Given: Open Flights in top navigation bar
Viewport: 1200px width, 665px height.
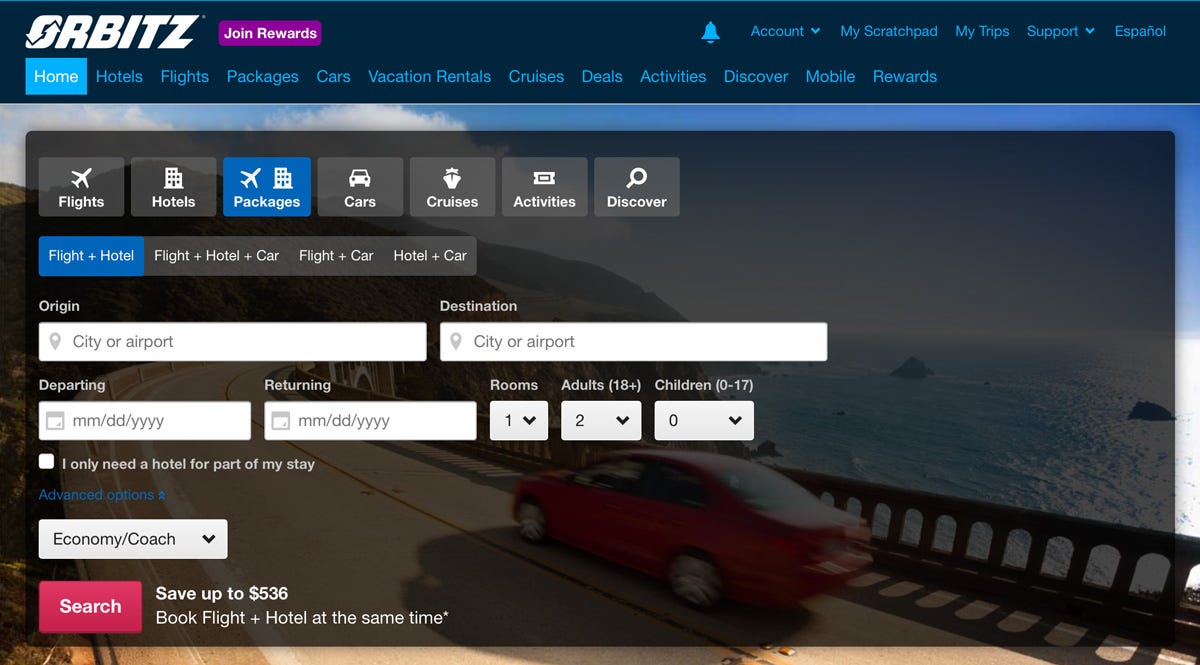Looking at the screenshot, I should (185, 77).
